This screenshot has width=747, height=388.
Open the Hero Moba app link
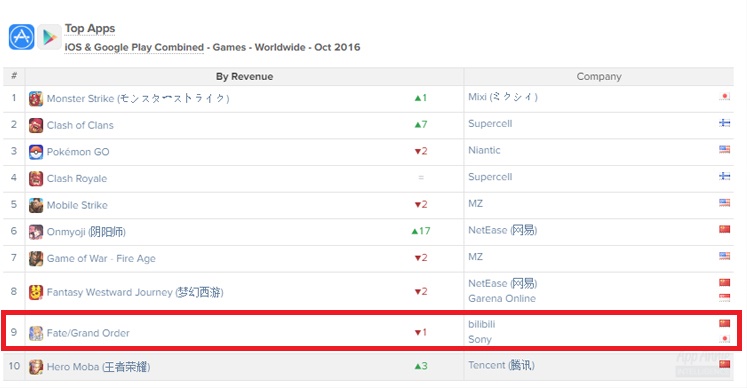coord(99,367)
